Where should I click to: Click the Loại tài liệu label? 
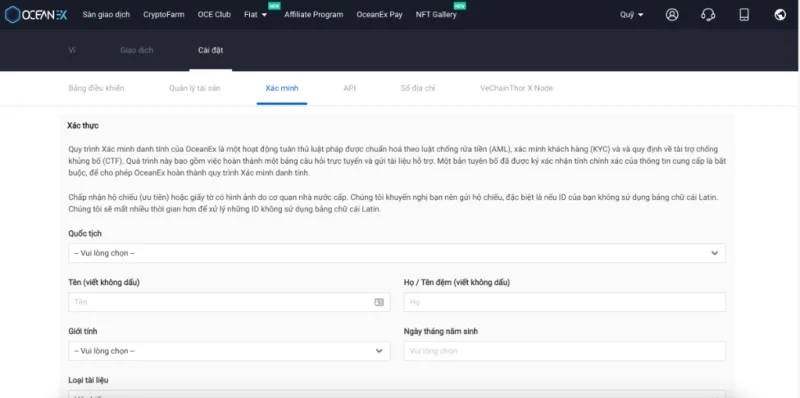[x=88, y=380]
